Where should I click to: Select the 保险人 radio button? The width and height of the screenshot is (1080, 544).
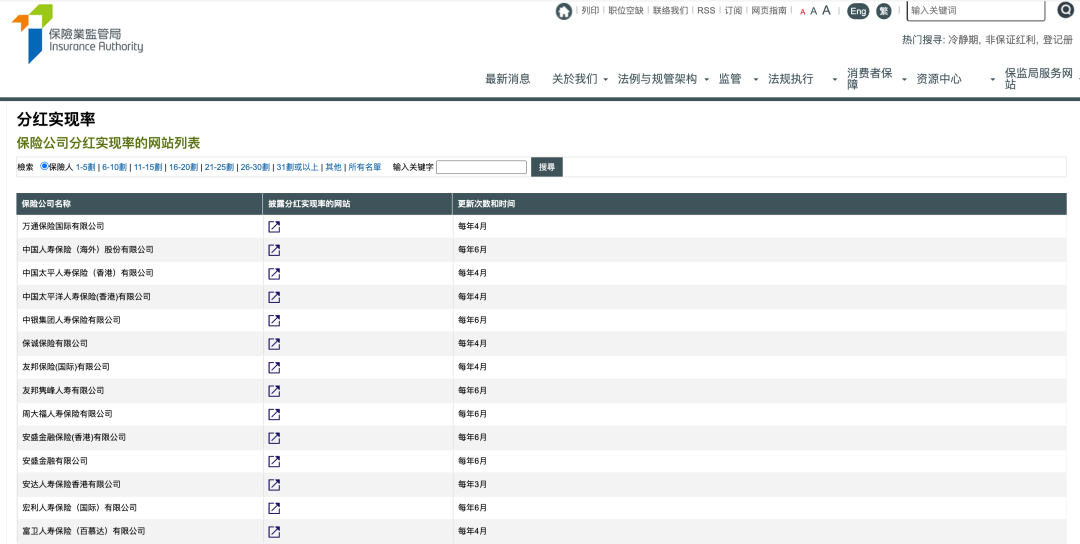point(44,166)
